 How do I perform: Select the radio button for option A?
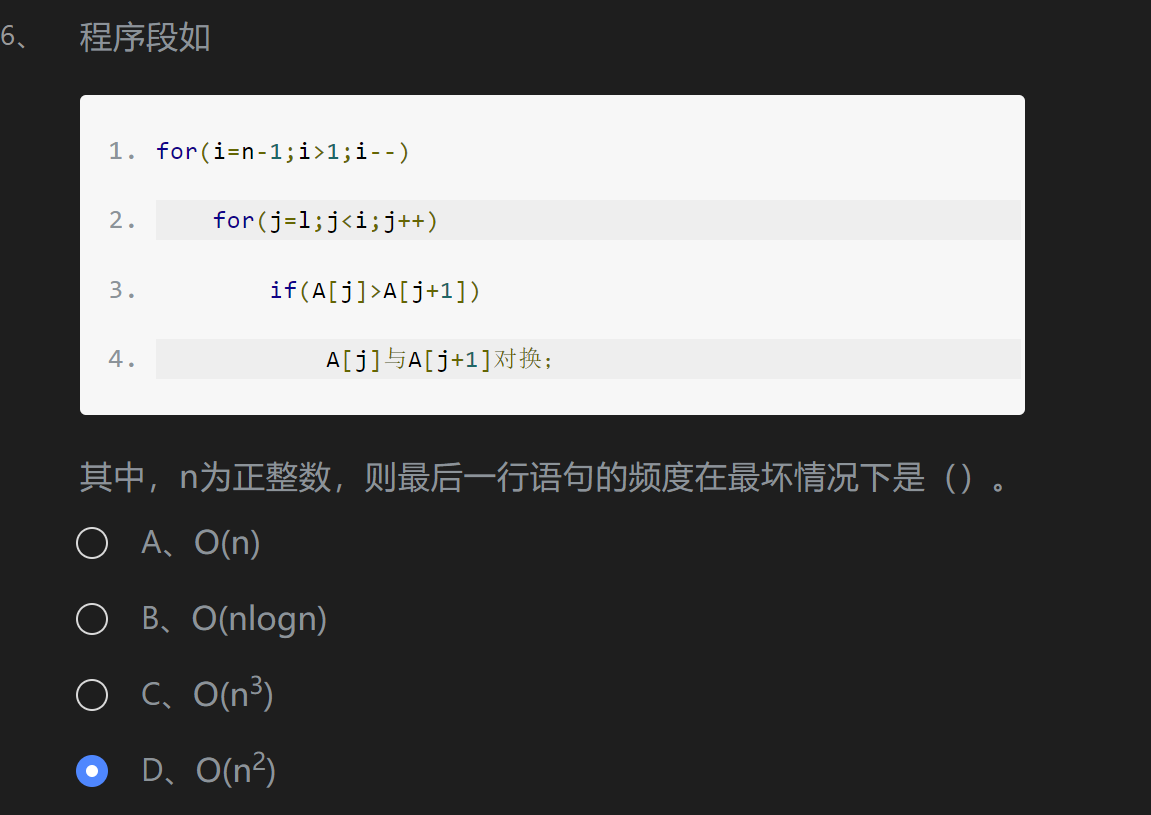pyautogui.click(x=92, y=543)
